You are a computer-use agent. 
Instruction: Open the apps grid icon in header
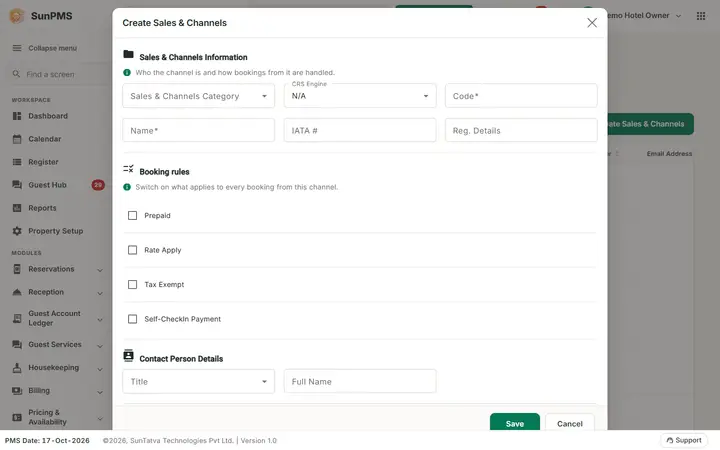click(701, 16)
